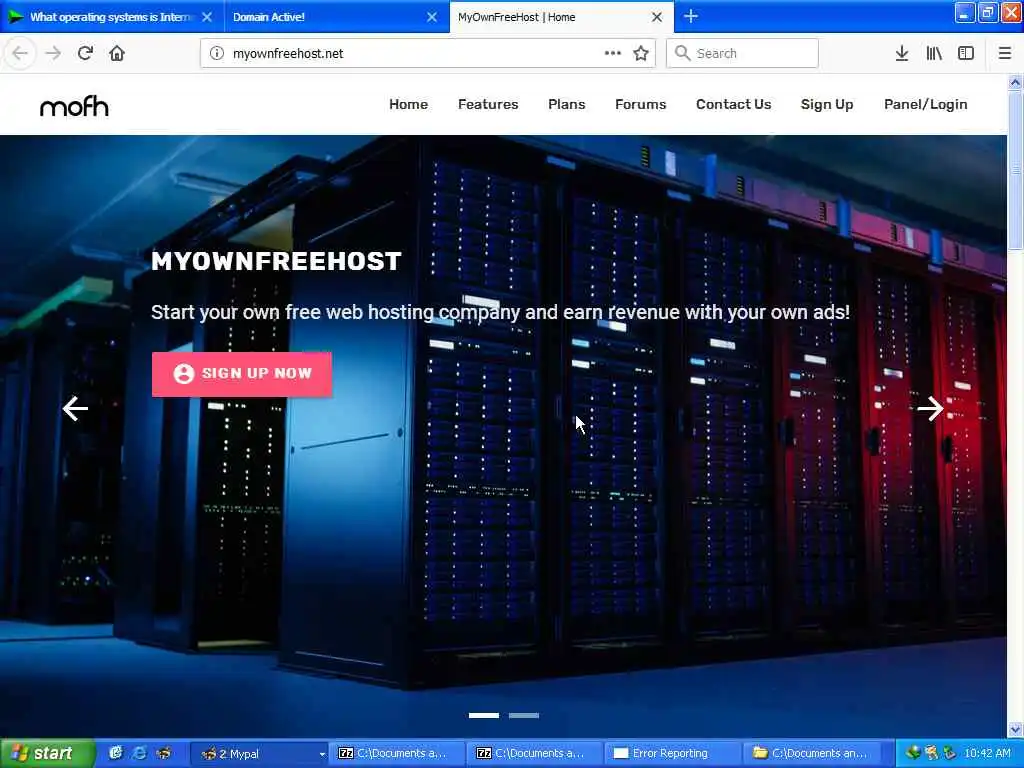Open the page actions three-dot menu
This screenshot has width=1024, height=768.
[x=613, y=54]
